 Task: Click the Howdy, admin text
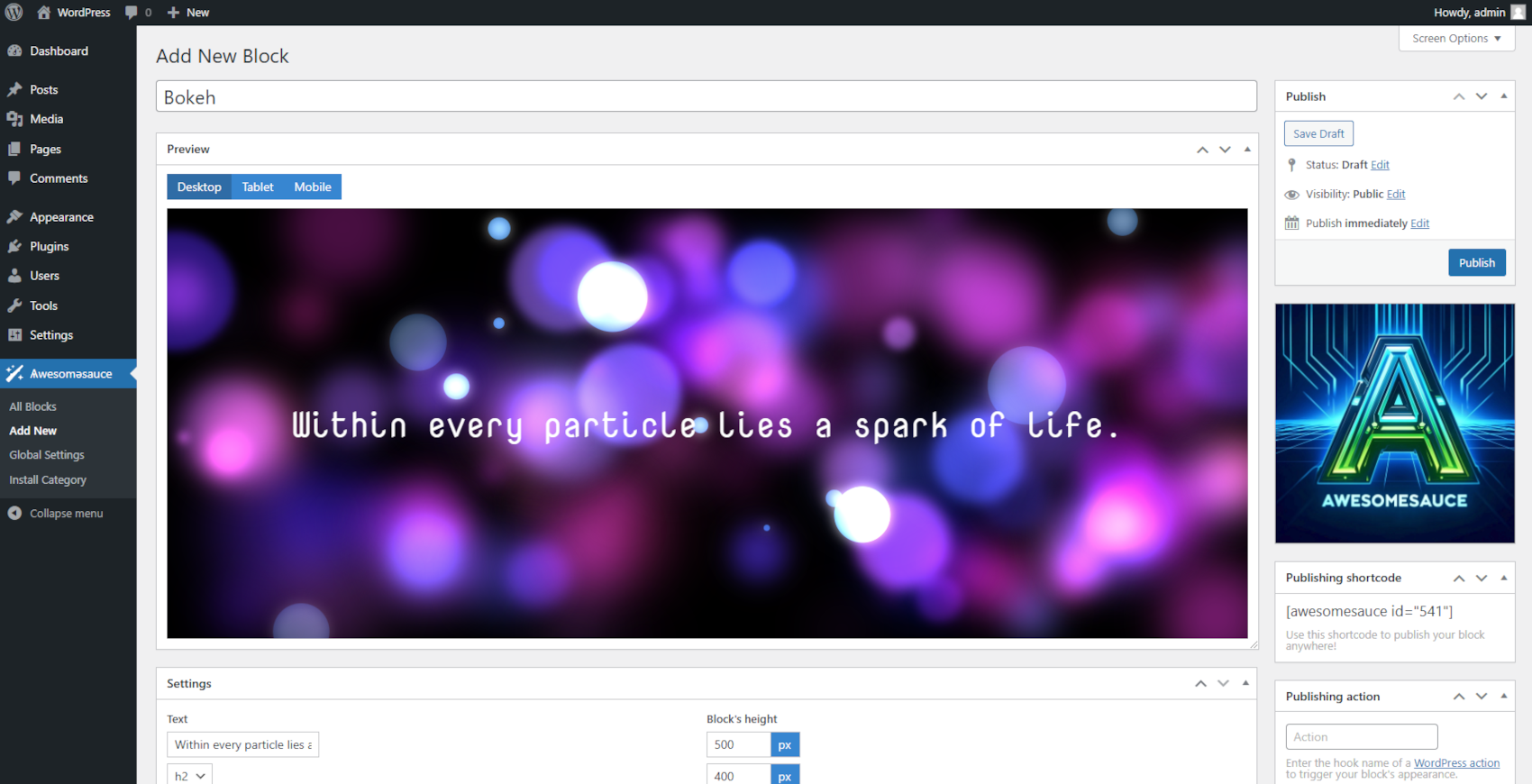[1469, 13]
